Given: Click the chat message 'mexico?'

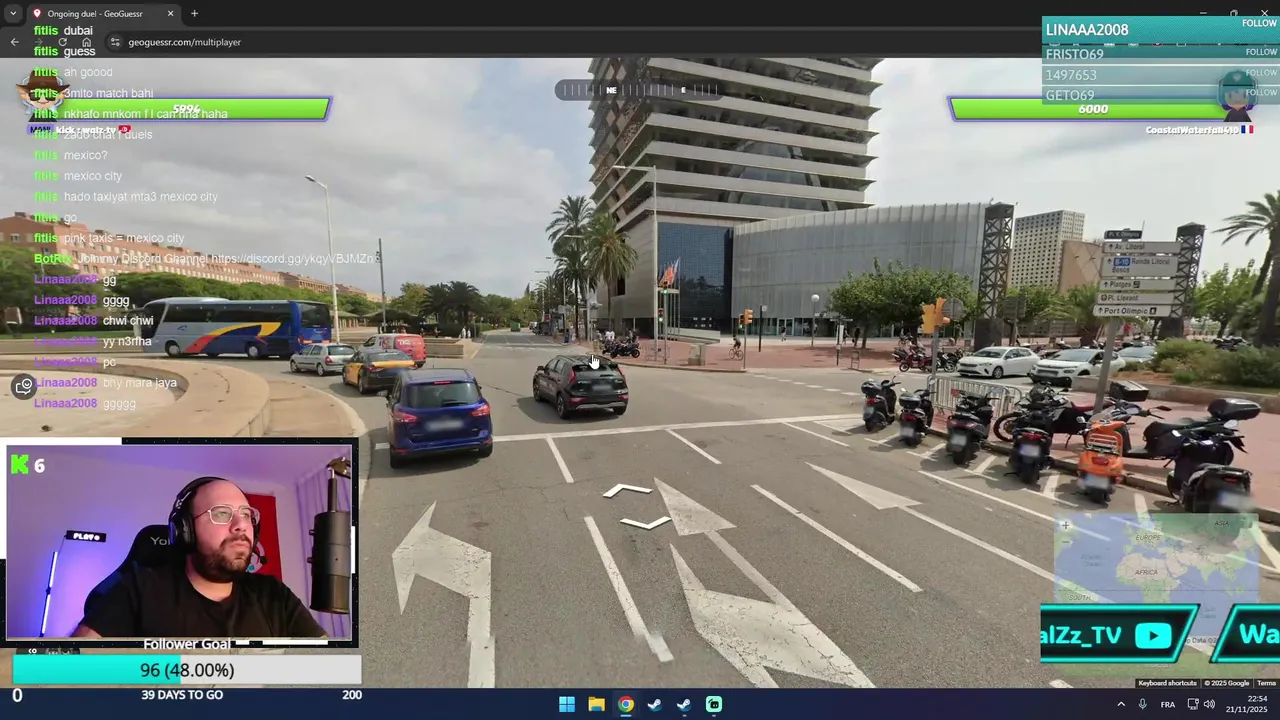Looking at the screenshot, I should tap(85, 155).
